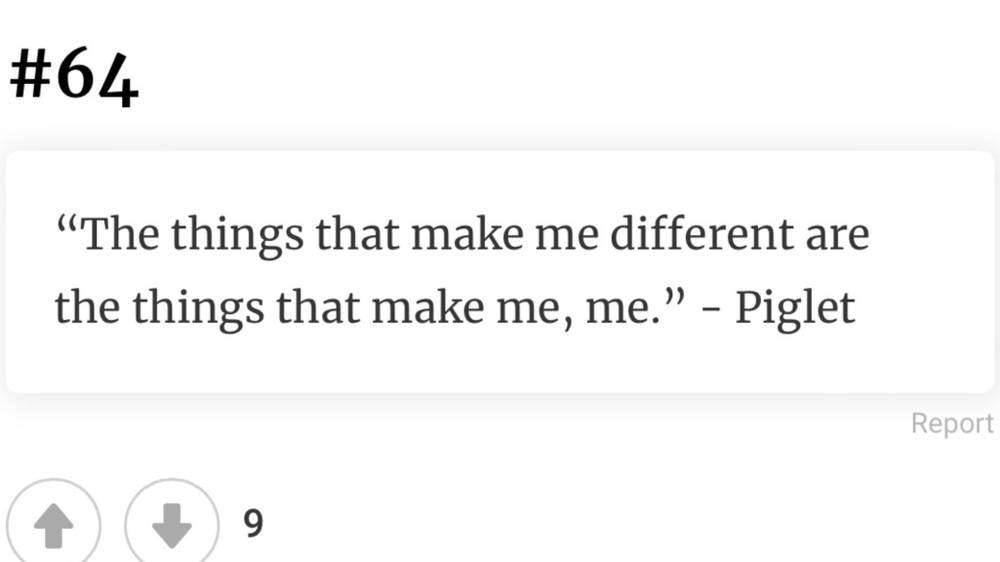
Task: Click the first line of the quote
Action: [462, 236]
